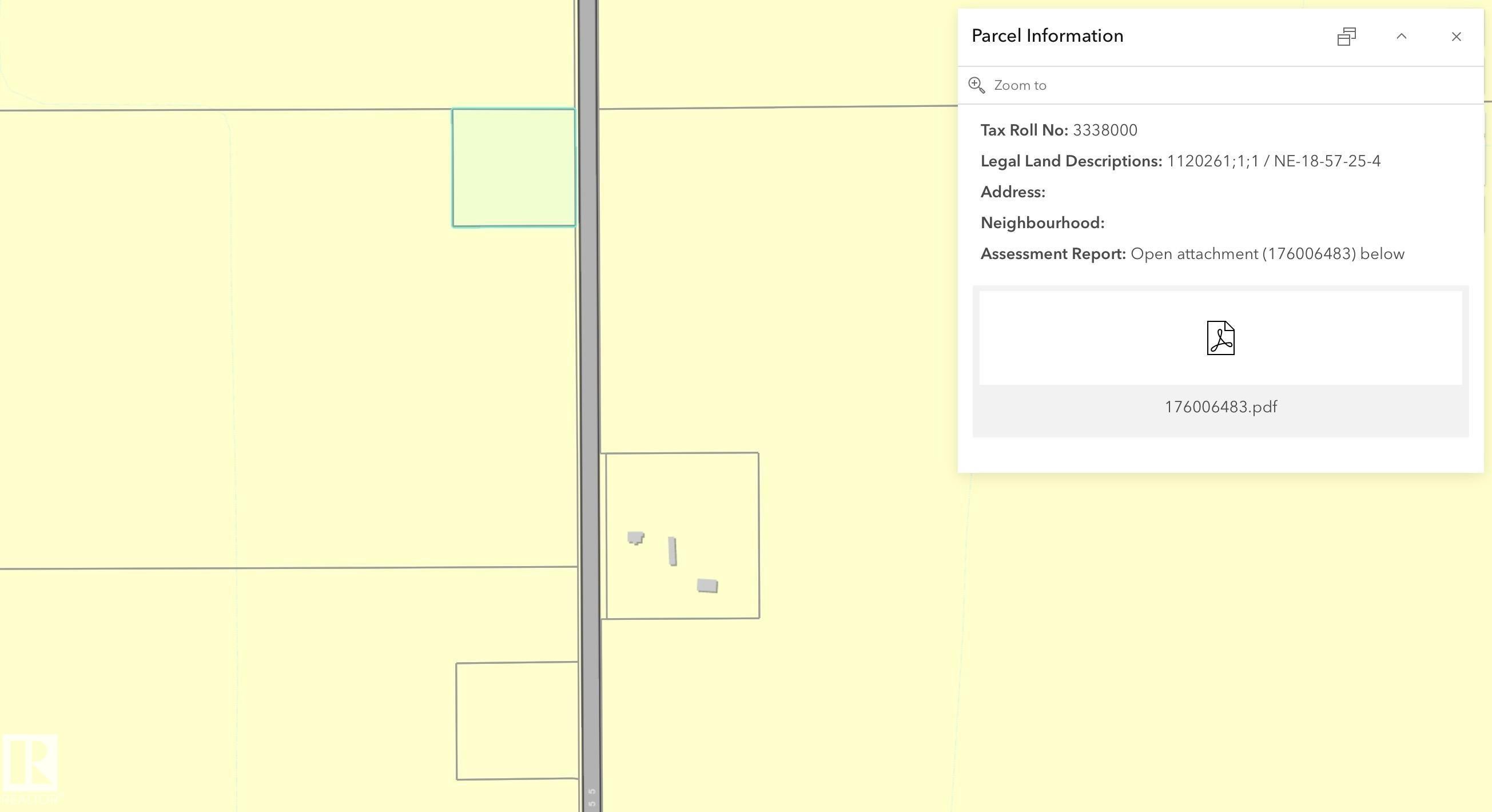This screenshot has height=812, width=1492.
Task: Click the dock-window icon in popup header
Action: point(1346,37)
